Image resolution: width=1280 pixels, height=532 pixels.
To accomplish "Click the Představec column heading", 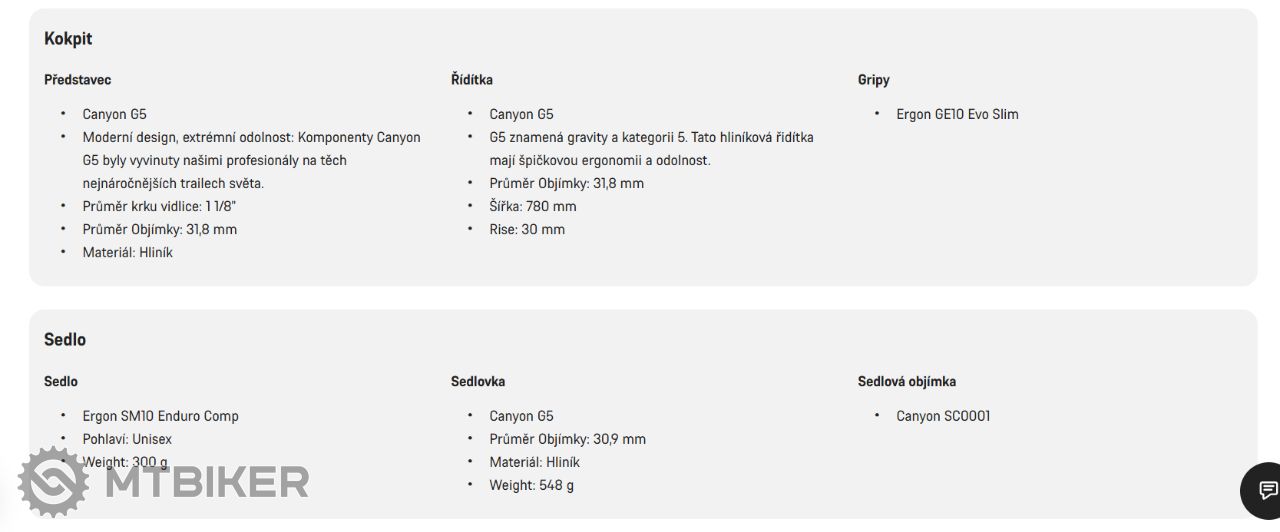I will pos(78,80).
